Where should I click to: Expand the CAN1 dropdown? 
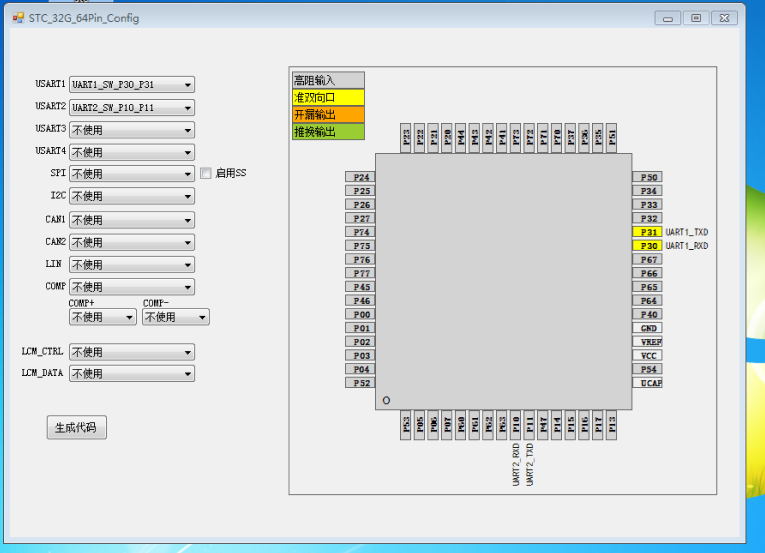tap(131, 220)
